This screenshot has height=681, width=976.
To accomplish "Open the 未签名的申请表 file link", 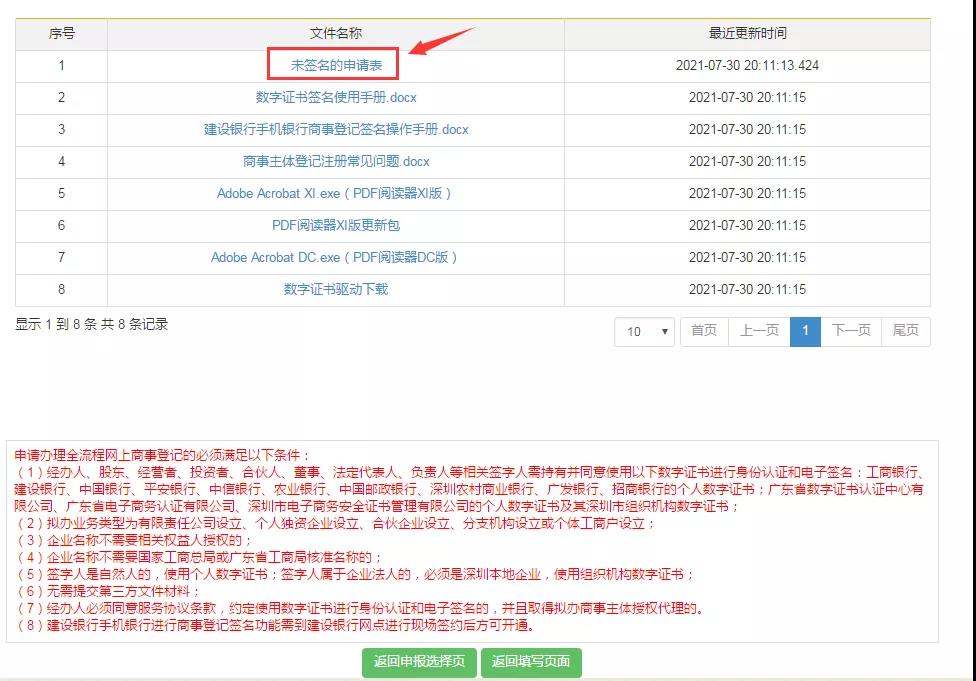I will pyautogui.click(x=334, y=65).
